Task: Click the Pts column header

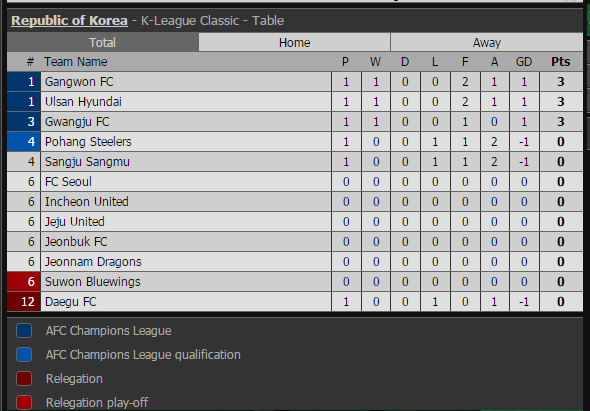Action: click(x=561, y=62)
